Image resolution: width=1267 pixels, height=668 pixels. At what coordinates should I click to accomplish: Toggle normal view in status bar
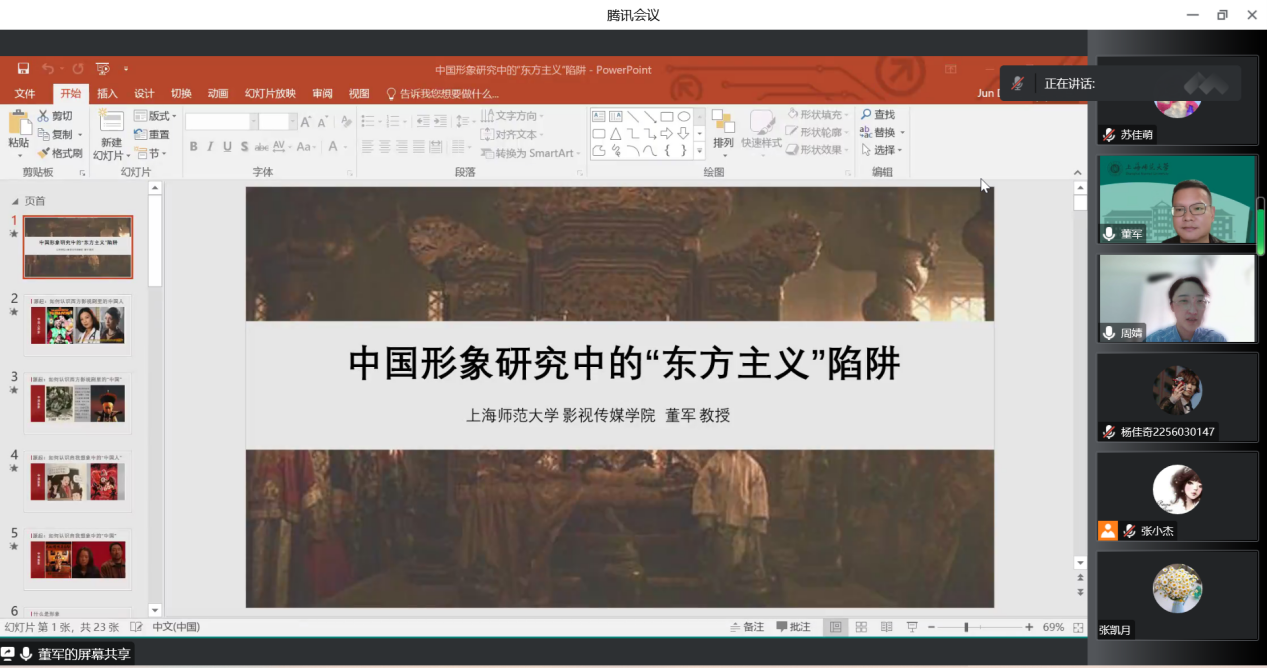[835, 627]
